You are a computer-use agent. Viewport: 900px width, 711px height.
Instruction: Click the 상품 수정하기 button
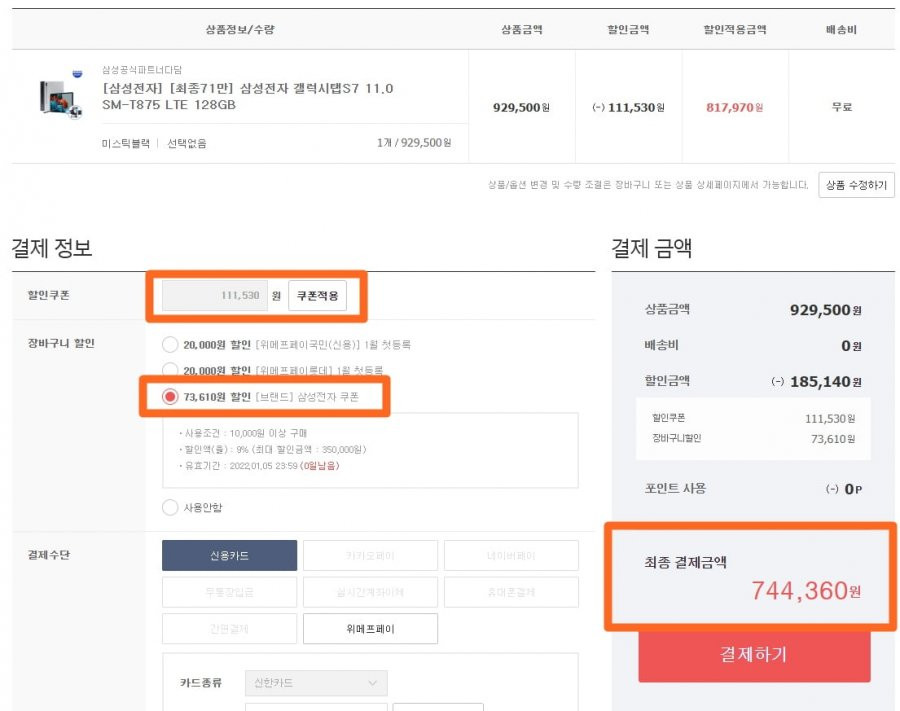(x=856, y=185)
